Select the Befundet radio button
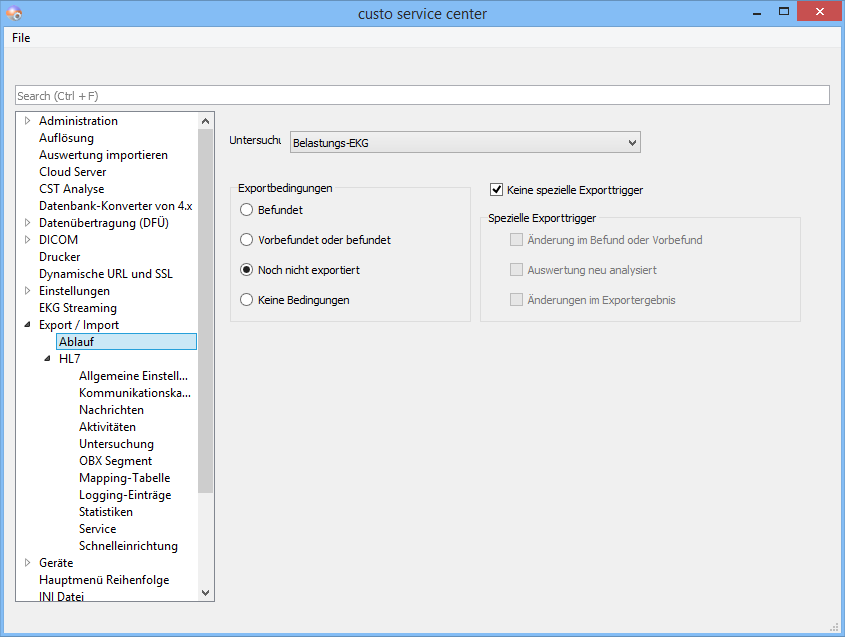The image size is (845, 637). coord(247,210)
